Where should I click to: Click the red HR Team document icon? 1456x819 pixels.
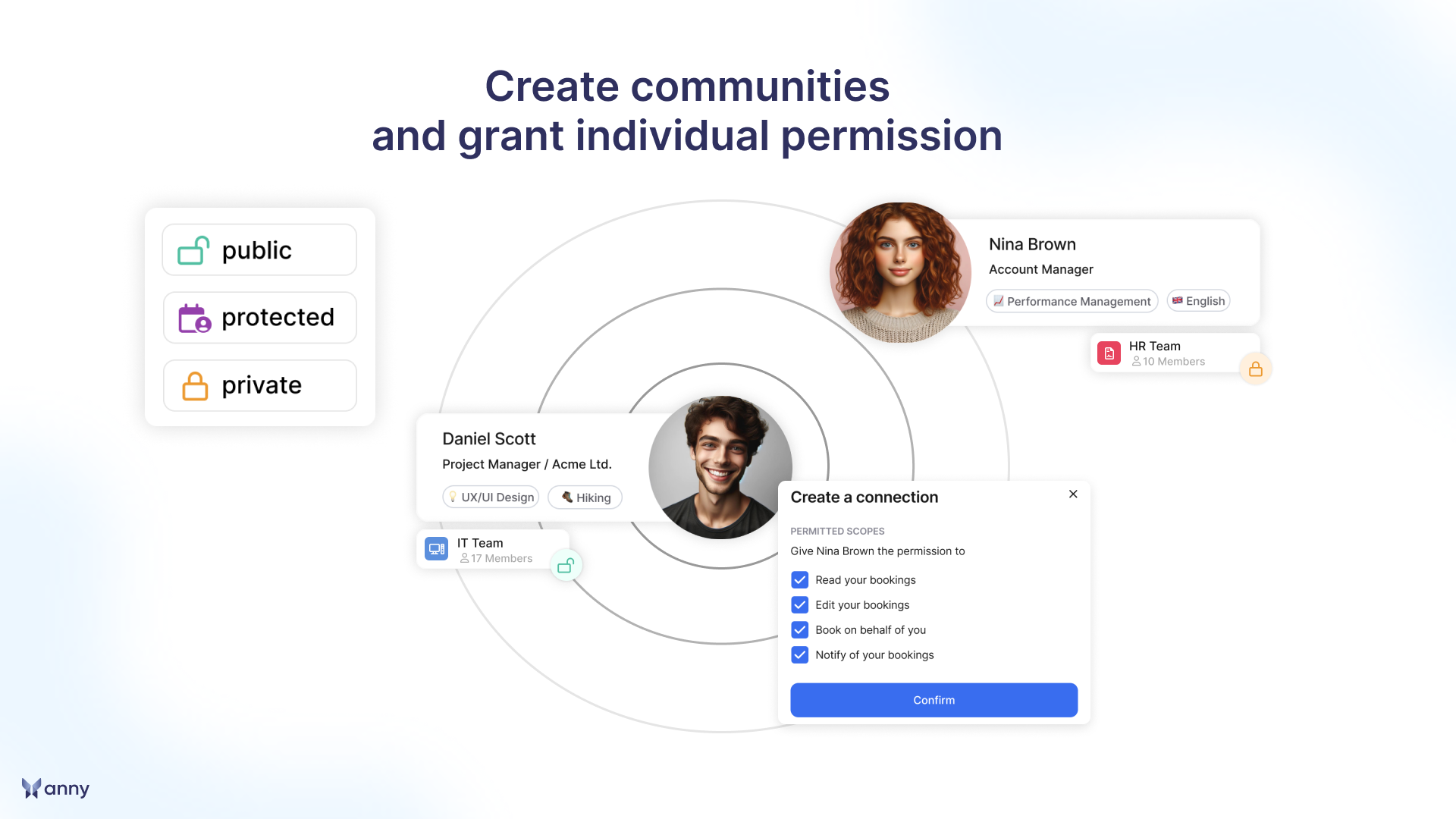tap(1109, 353)
